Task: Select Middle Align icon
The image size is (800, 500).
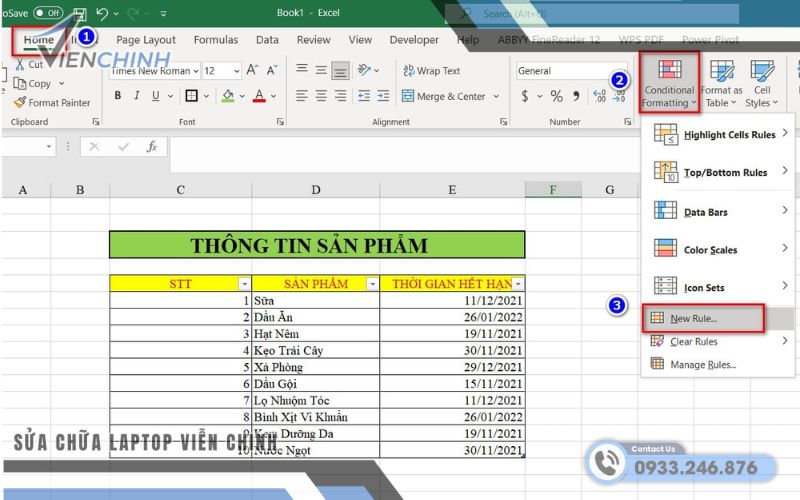Action: (321, 70)
